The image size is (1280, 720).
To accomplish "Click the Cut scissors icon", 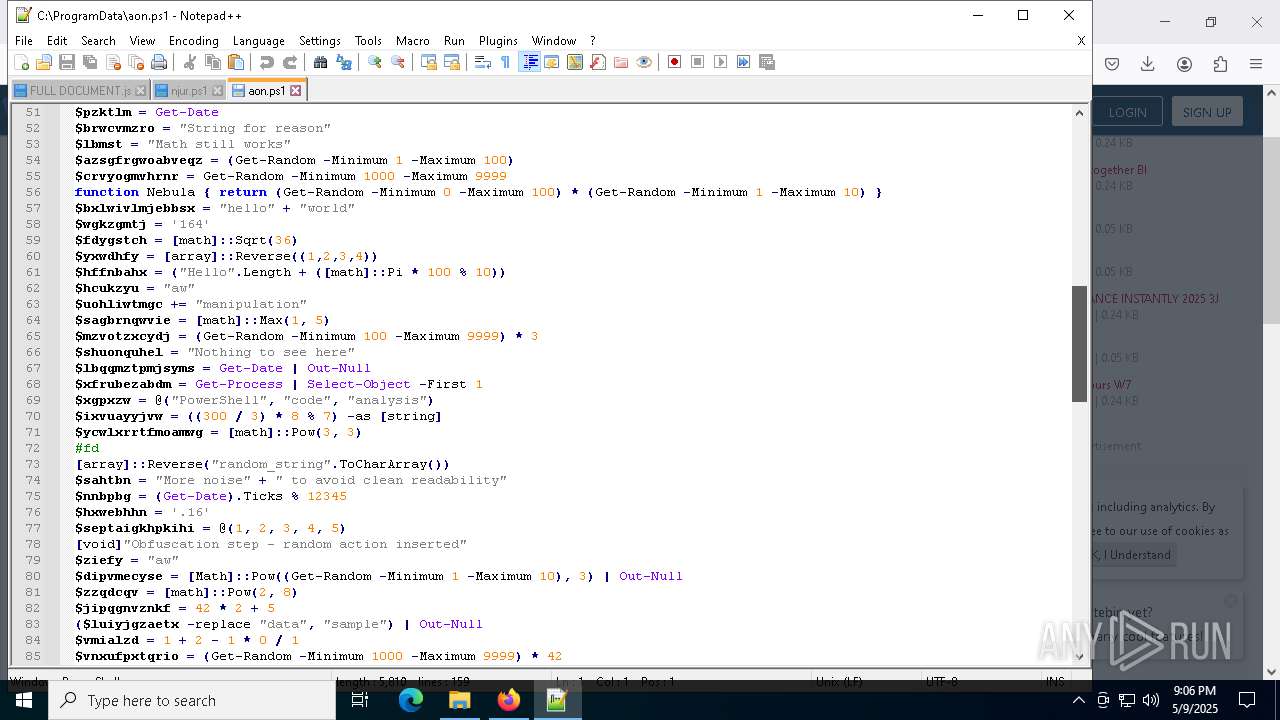I will [189, 62].
